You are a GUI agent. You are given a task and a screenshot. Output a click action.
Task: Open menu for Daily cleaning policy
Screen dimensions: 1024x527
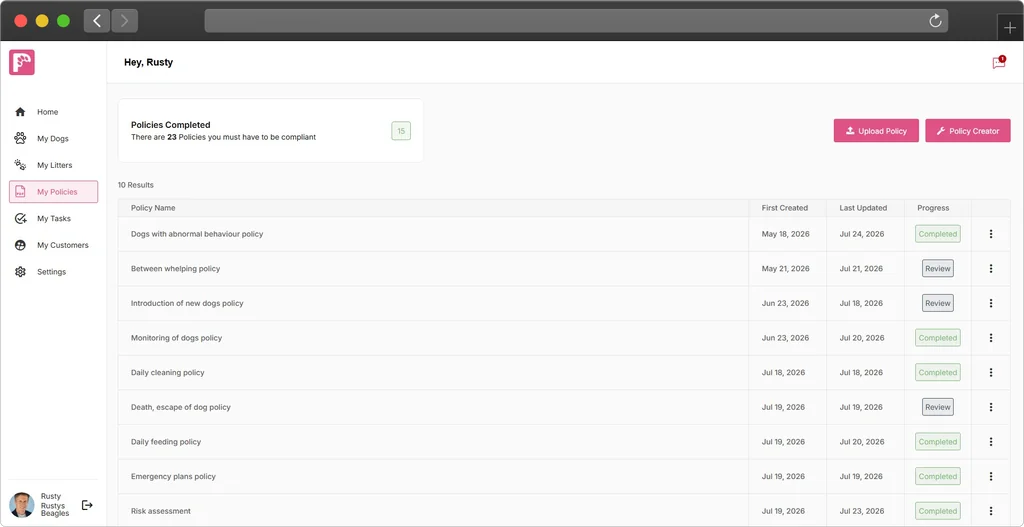991,372
